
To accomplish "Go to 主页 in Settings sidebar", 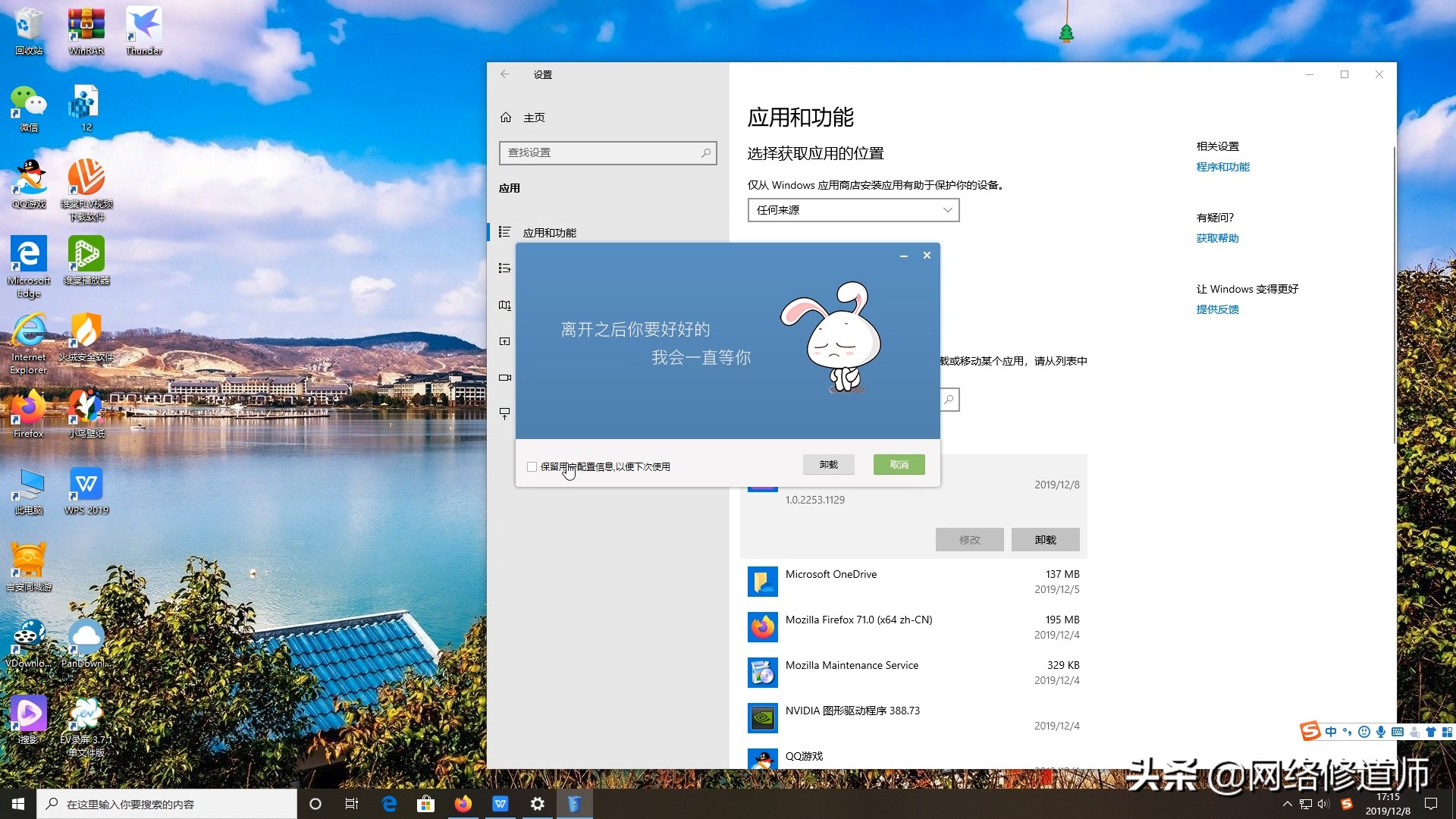I will click(534, 118).
